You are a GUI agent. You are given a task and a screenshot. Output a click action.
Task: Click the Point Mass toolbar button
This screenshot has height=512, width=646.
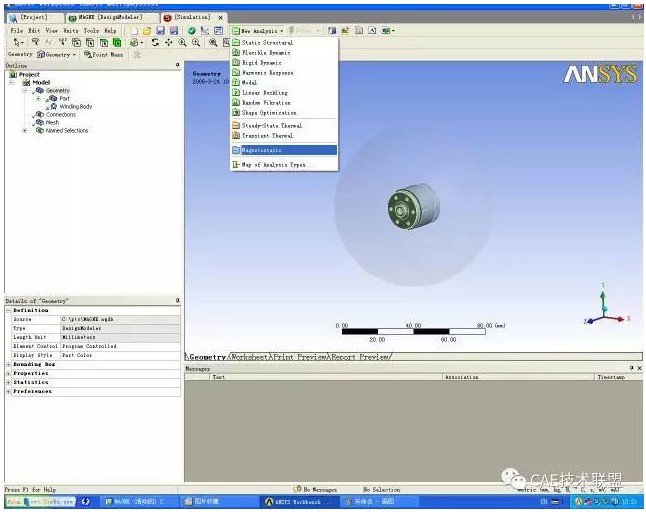[103, 54]
